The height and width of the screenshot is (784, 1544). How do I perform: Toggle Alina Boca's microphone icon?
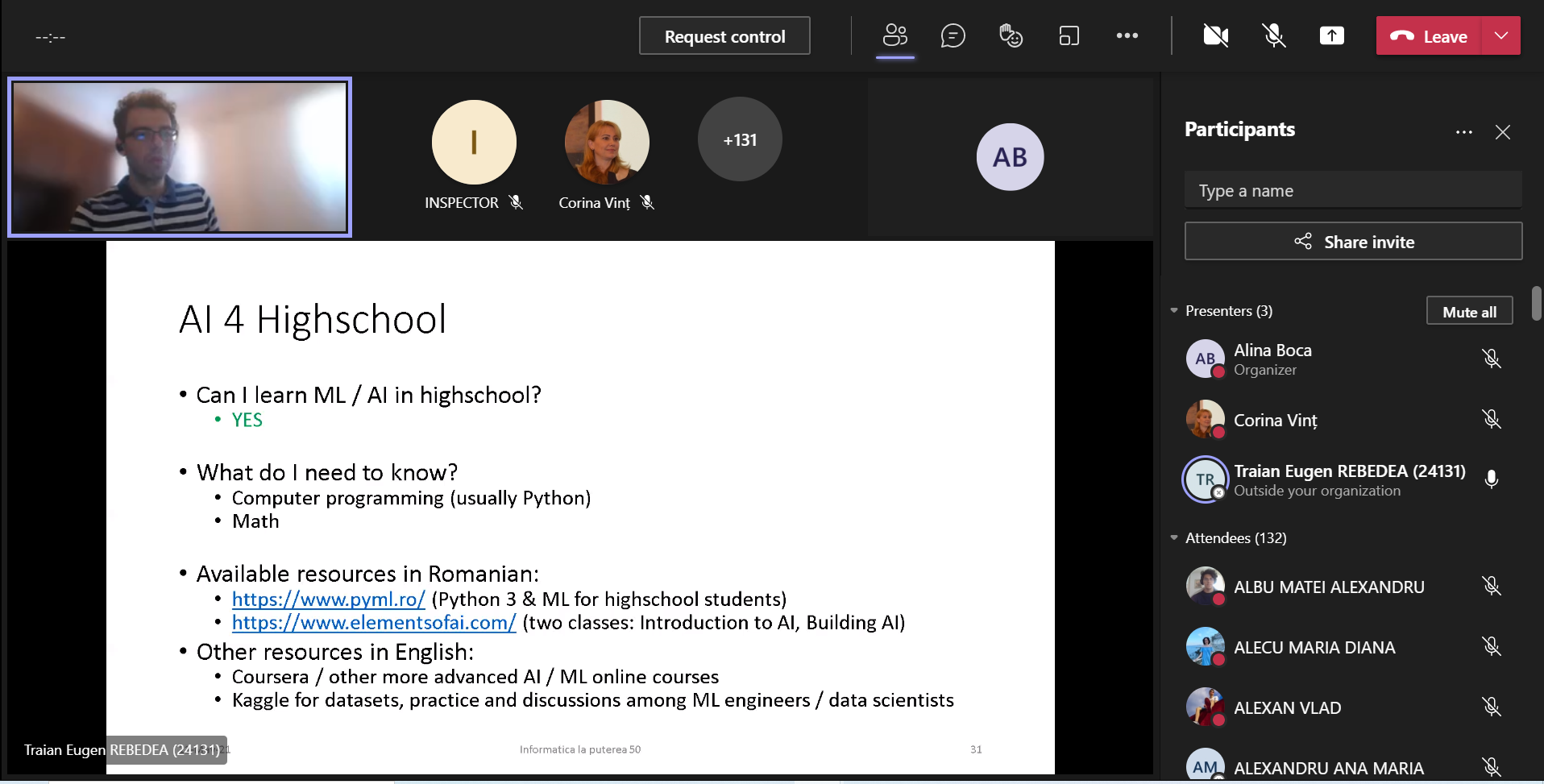1491,359
